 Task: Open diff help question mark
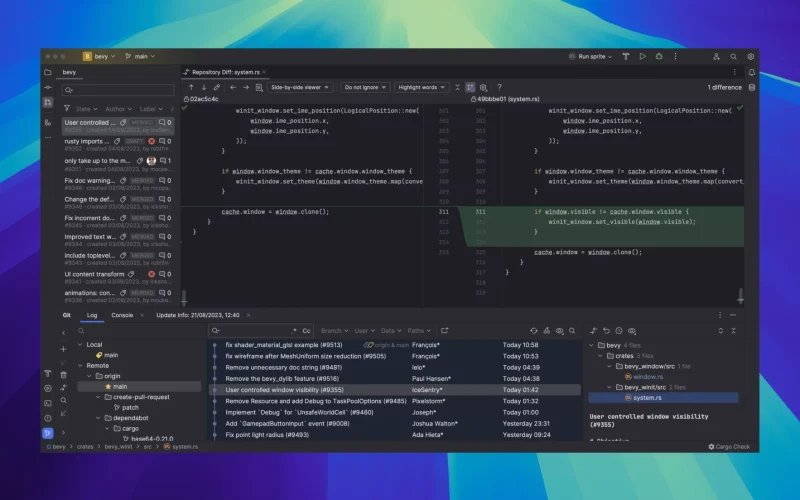pos(499,87)
